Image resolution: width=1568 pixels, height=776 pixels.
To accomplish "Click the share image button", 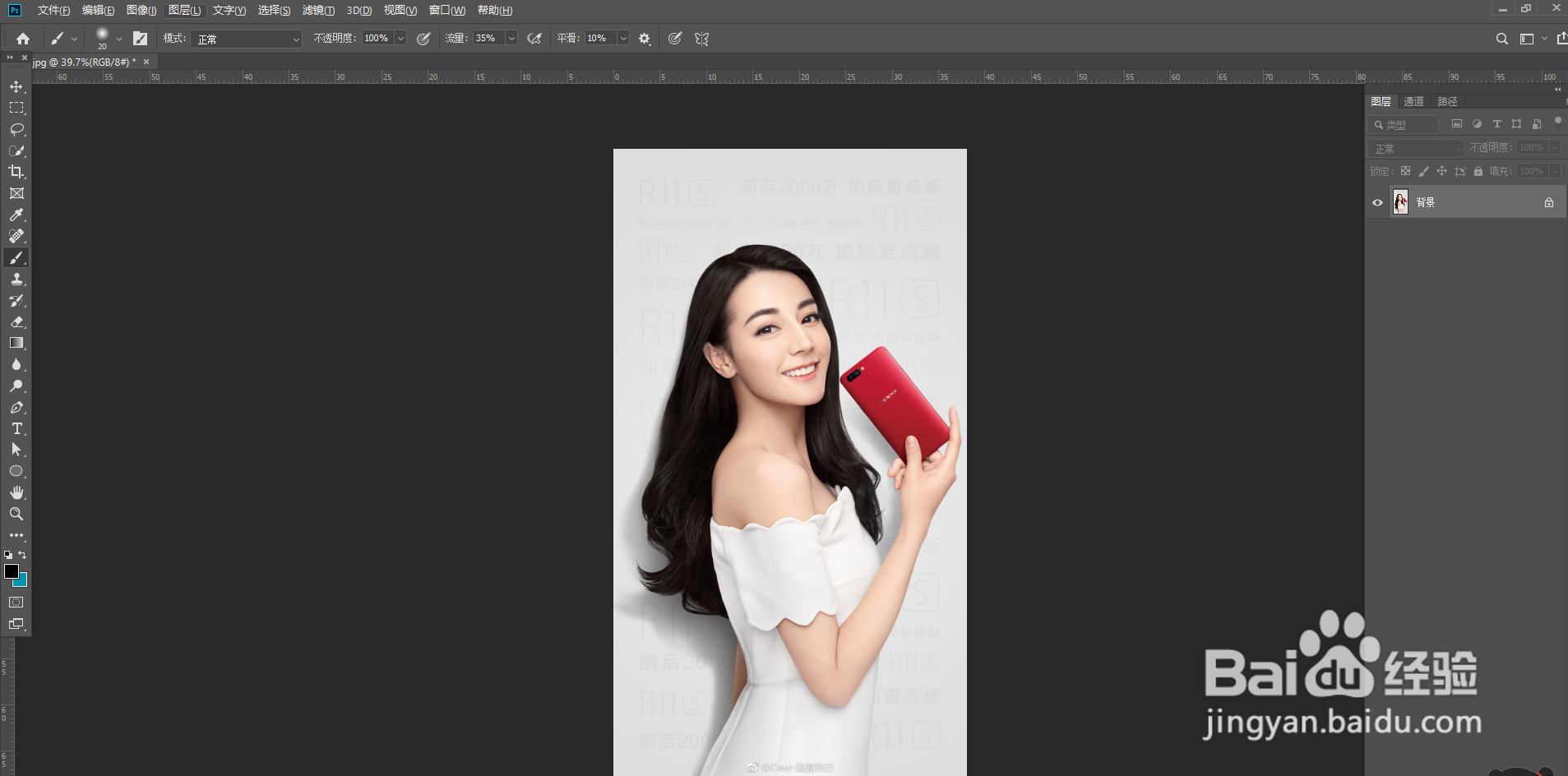I will [1561, 39].
